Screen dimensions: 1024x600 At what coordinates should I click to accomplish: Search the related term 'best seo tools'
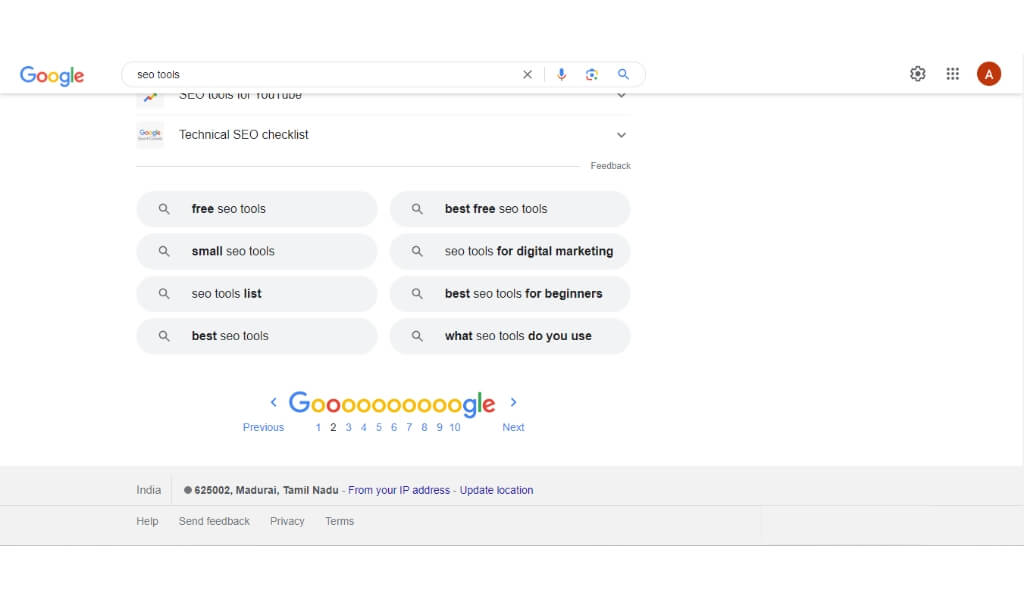(257, 336)
